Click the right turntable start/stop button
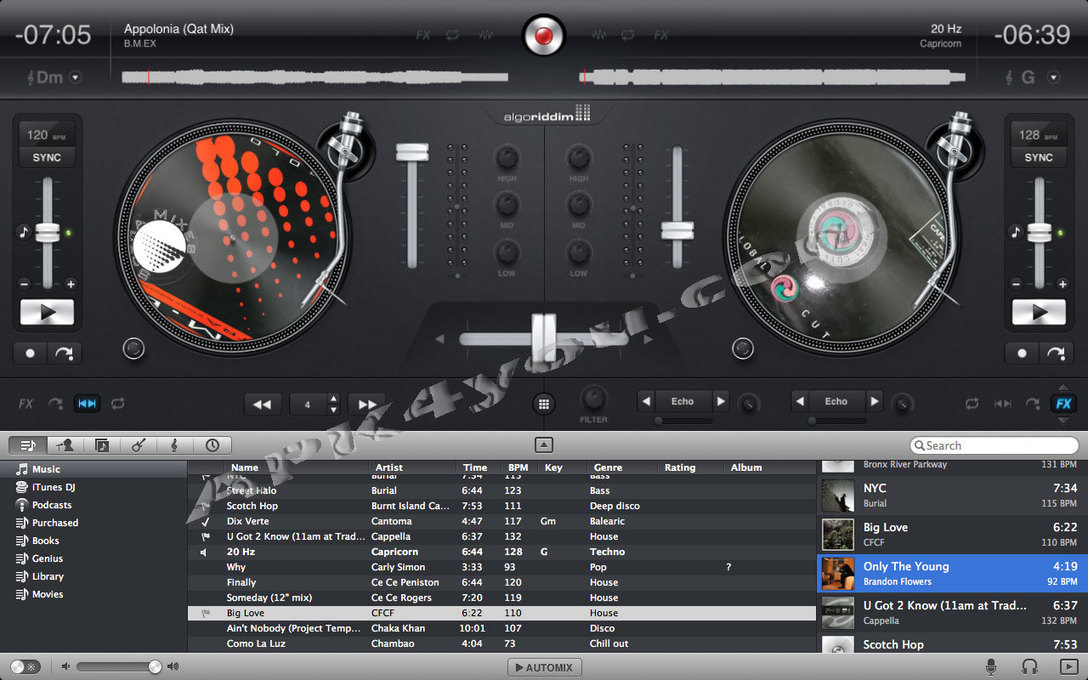Viewport: 1088px width, 680px height. coord(742,348)
